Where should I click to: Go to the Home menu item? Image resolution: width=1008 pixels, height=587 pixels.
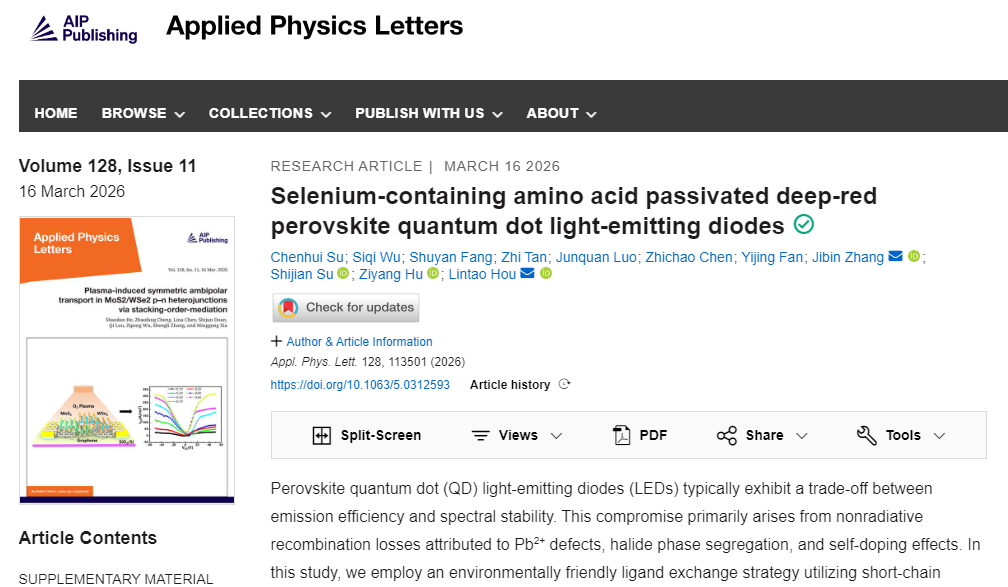[56, 113]
